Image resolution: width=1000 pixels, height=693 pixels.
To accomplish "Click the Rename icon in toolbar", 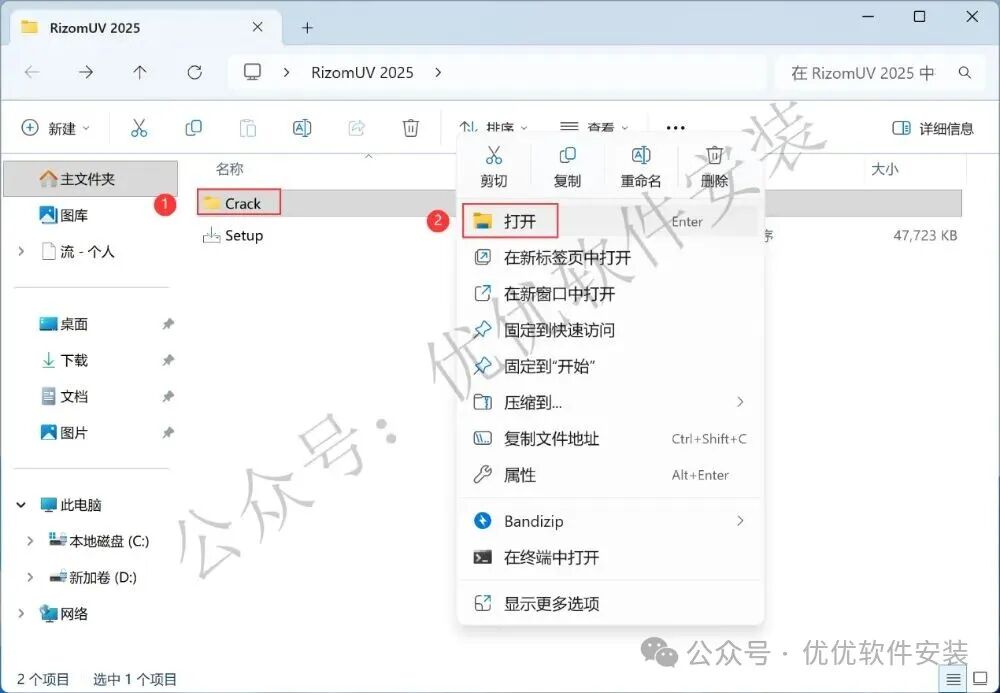I will click(302, 128).
